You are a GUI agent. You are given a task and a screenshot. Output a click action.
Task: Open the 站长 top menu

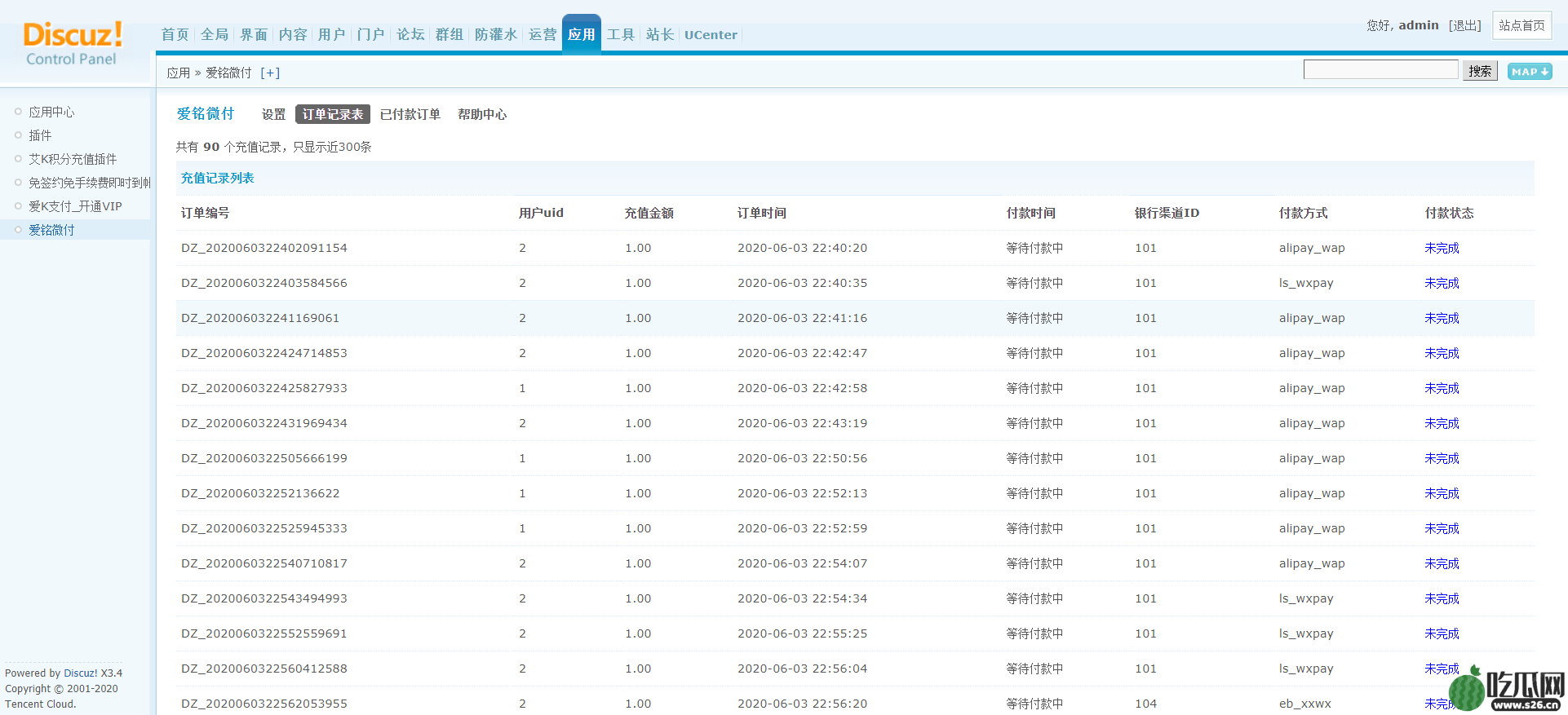point(660,34)
